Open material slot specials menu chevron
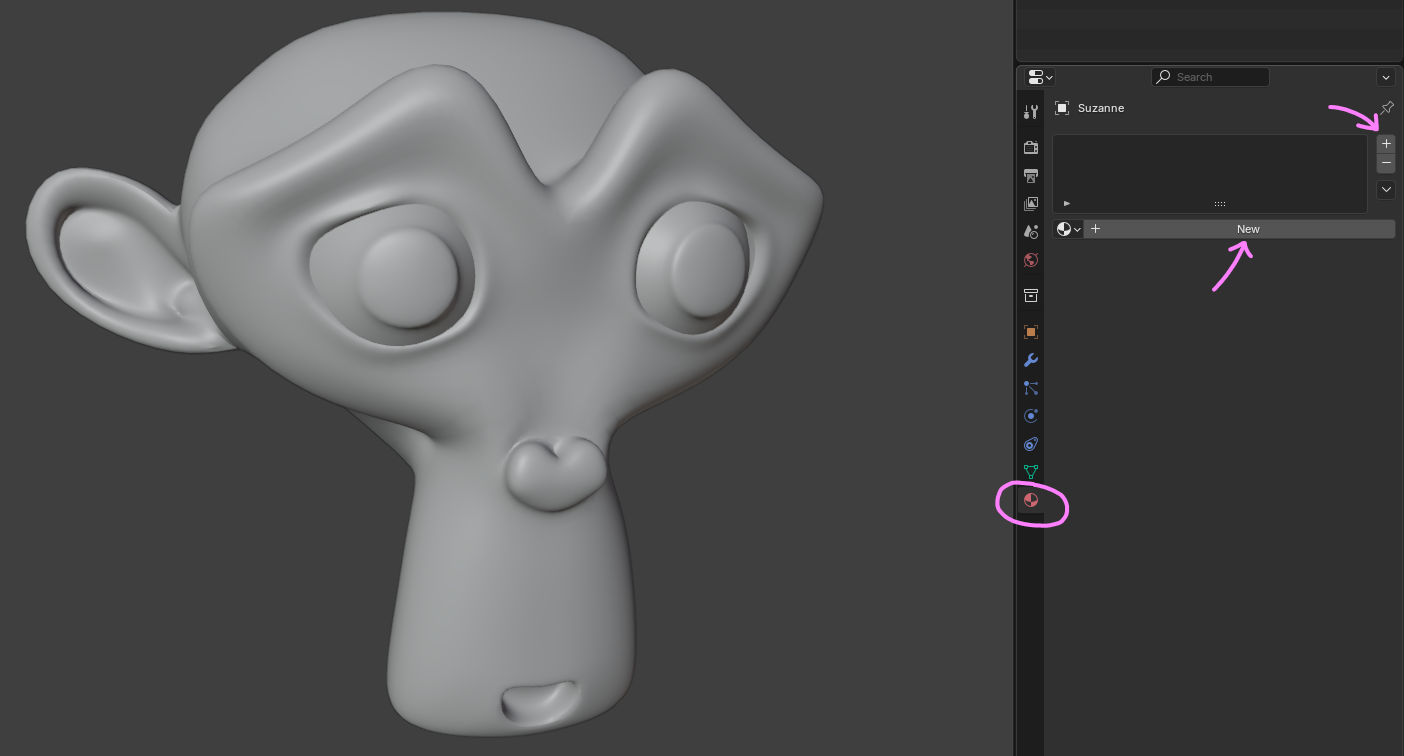 pos(1386,189)
